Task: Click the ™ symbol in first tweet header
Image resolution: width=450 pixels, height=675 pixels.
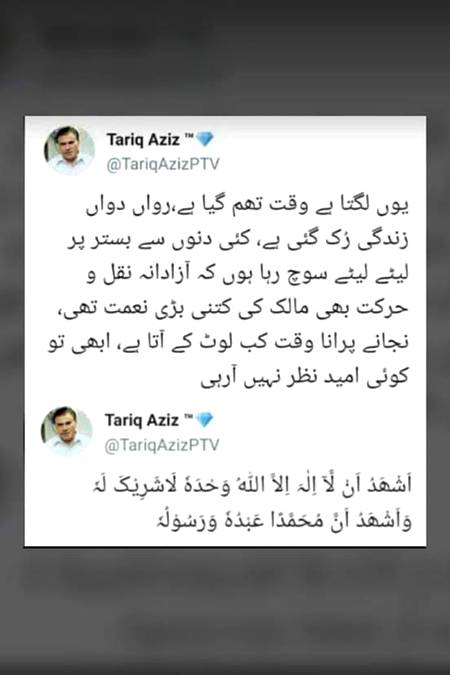Action: click(x=189, y=136)
